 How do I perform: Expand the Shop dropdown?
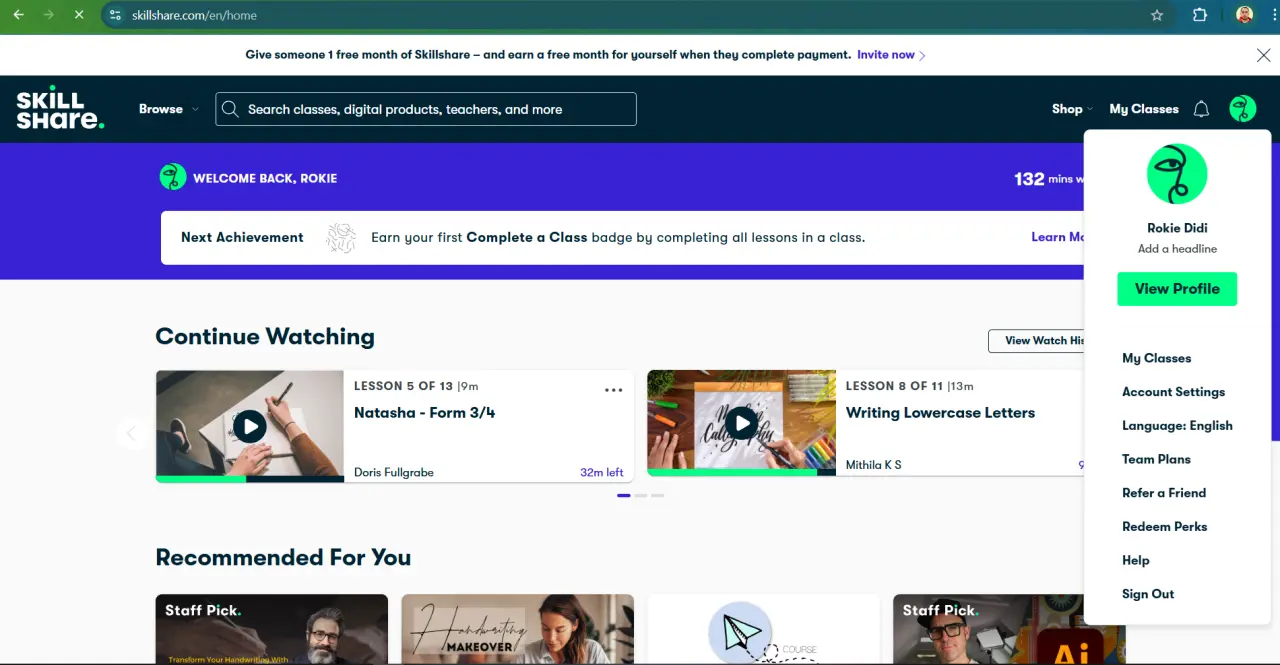1072,109
